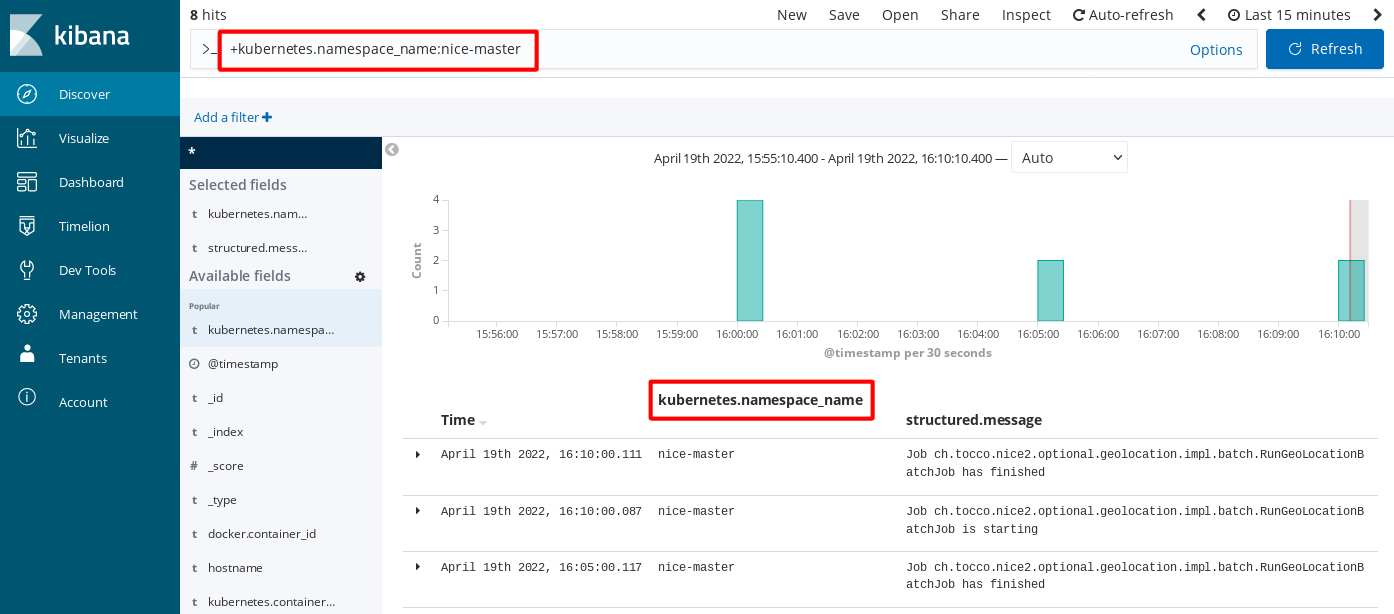The width and height of the screenshot is (1394, 614).
Task: Click Share in top menu
Action: click(x=960, y=15)
